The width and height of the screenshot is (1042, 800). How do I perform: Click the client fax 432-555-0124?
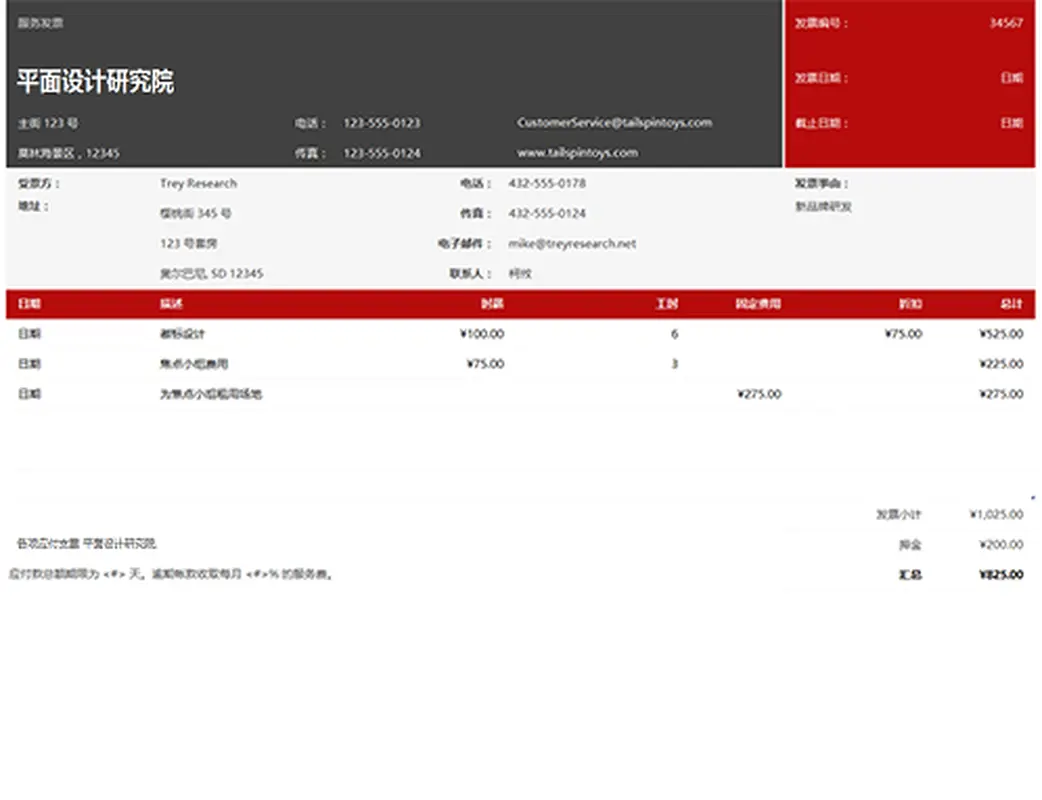pyautogui.click(x=547, y=214)
